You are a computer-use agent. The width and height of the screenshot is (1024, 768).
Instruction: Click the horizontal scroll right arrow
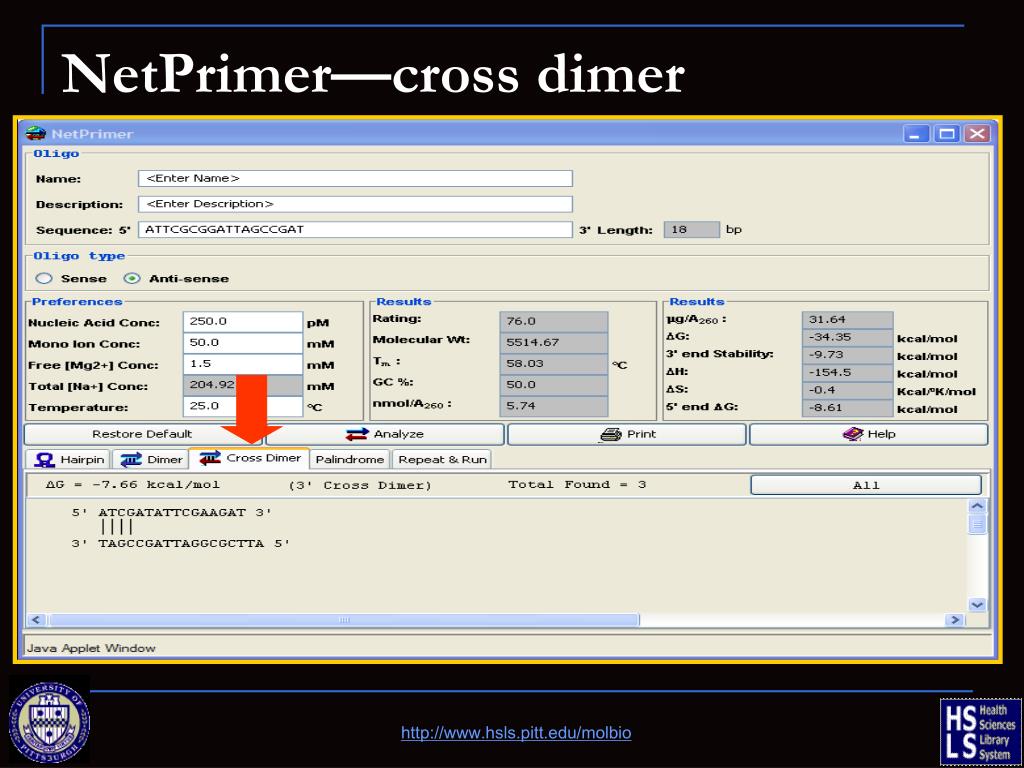(x=955, y=620)
